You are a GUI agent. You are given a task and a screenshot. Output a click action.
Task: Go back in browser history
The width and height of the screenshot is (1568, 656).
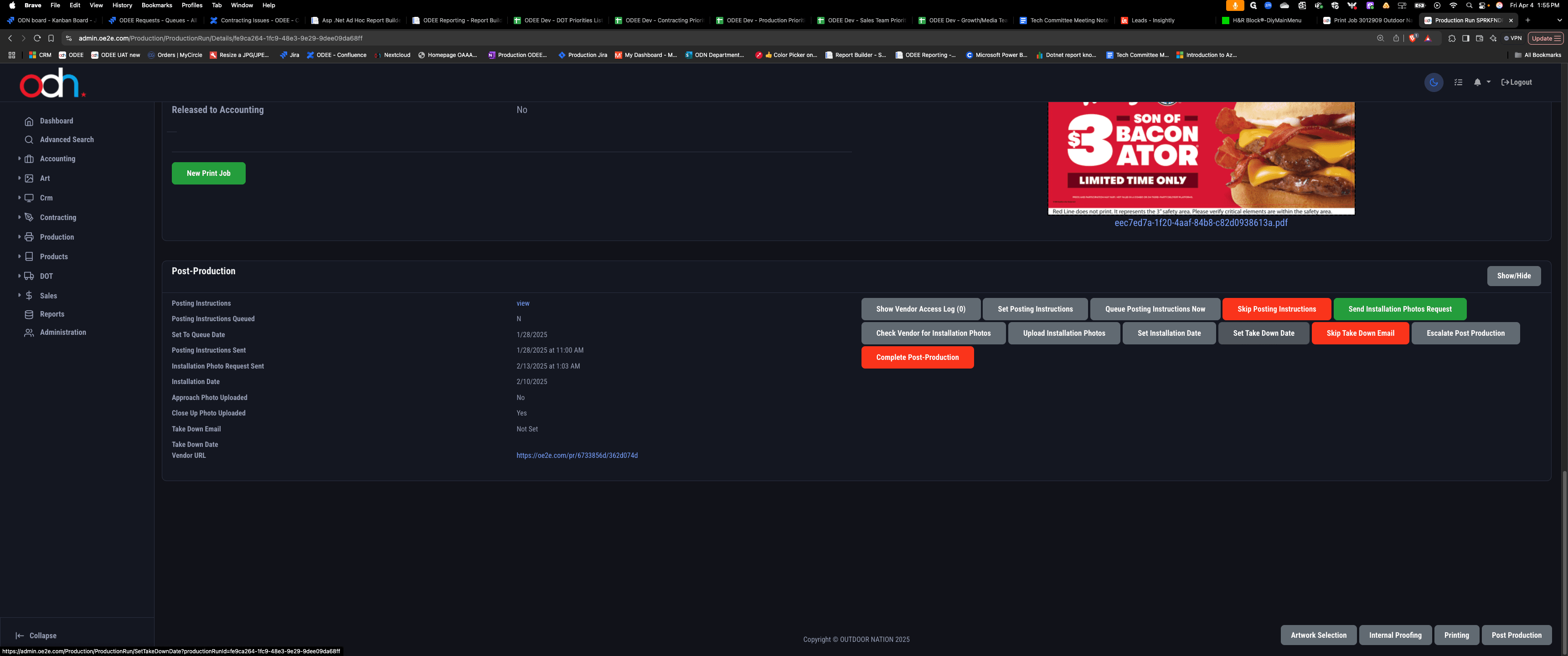[x=10, y=38]
